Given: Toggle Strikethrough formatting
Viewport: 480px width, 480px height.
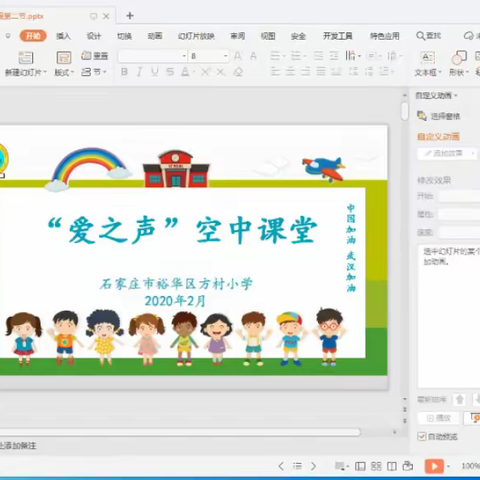Looking at the screenshot, I should tap(170, 72).
